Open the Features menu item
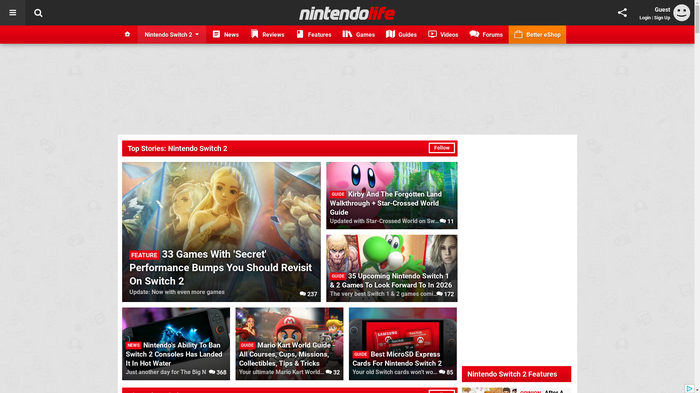This screenshot has height=393, width=700. [x=314, y=34]
